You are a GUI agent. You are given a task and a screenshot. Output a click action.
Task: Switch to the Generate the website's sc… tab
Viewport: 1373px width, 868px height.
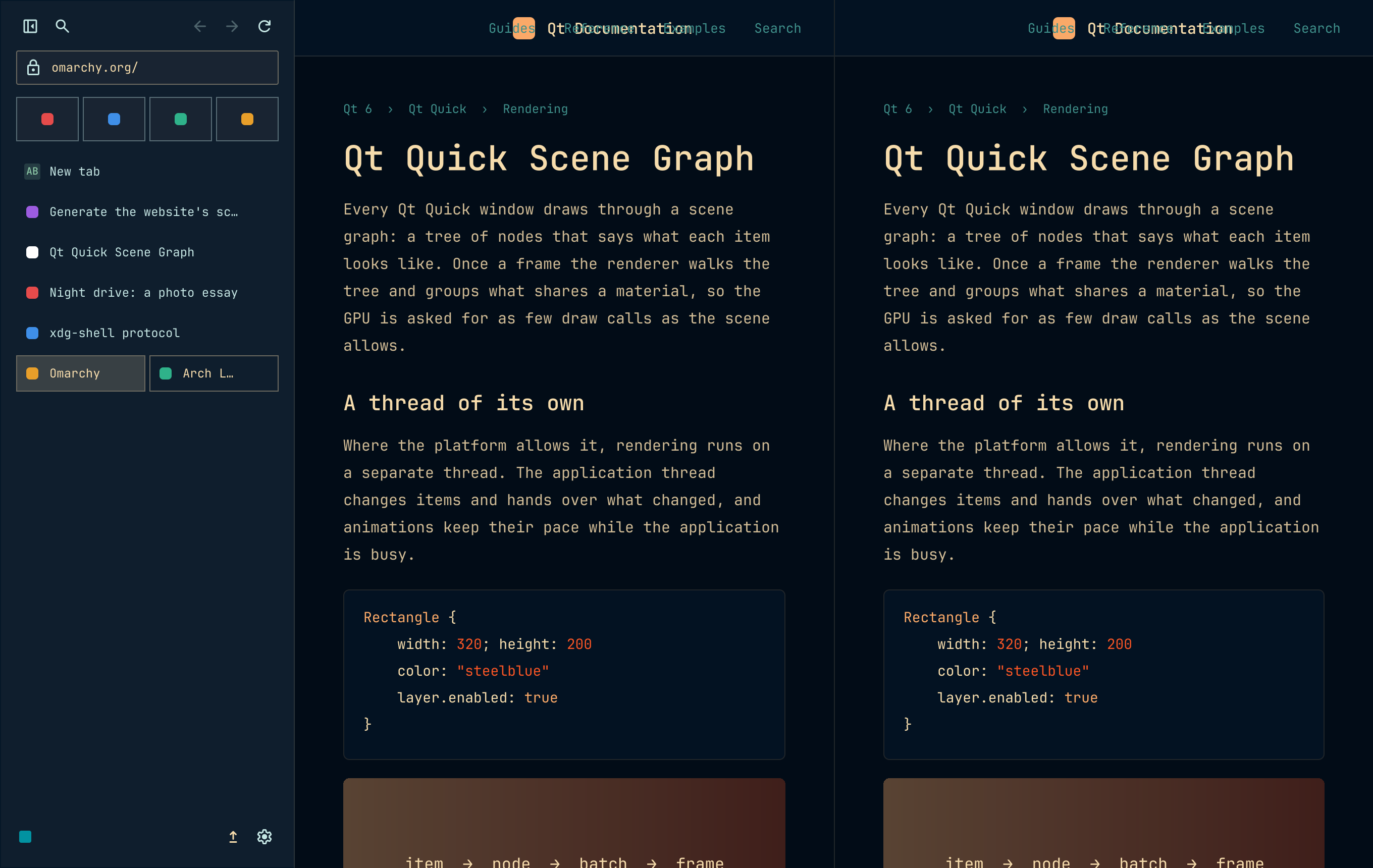point(147,211)
